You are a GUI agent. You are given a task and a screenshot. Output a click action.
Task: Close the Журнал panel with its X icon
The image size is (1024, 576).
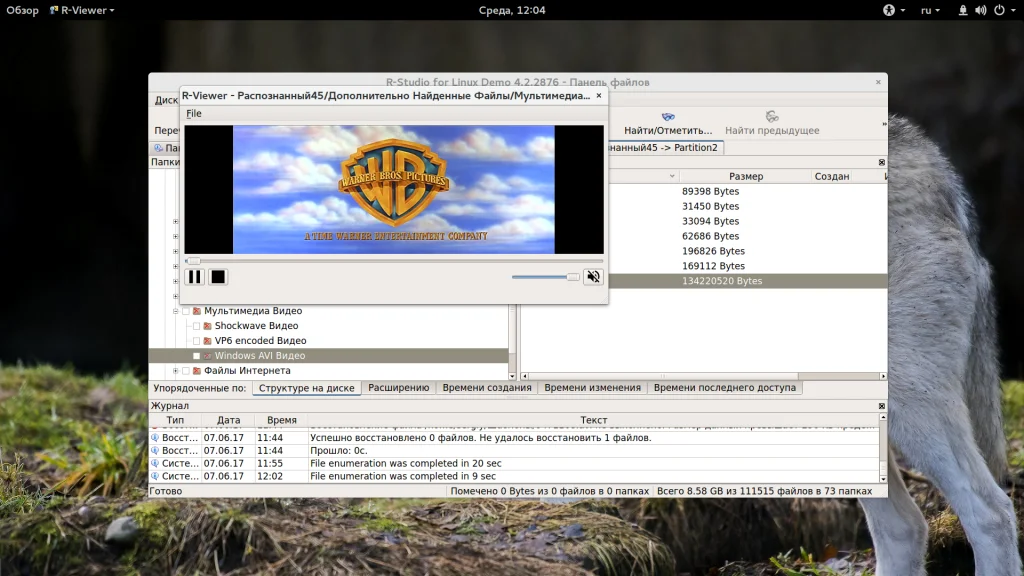[882, 406]
